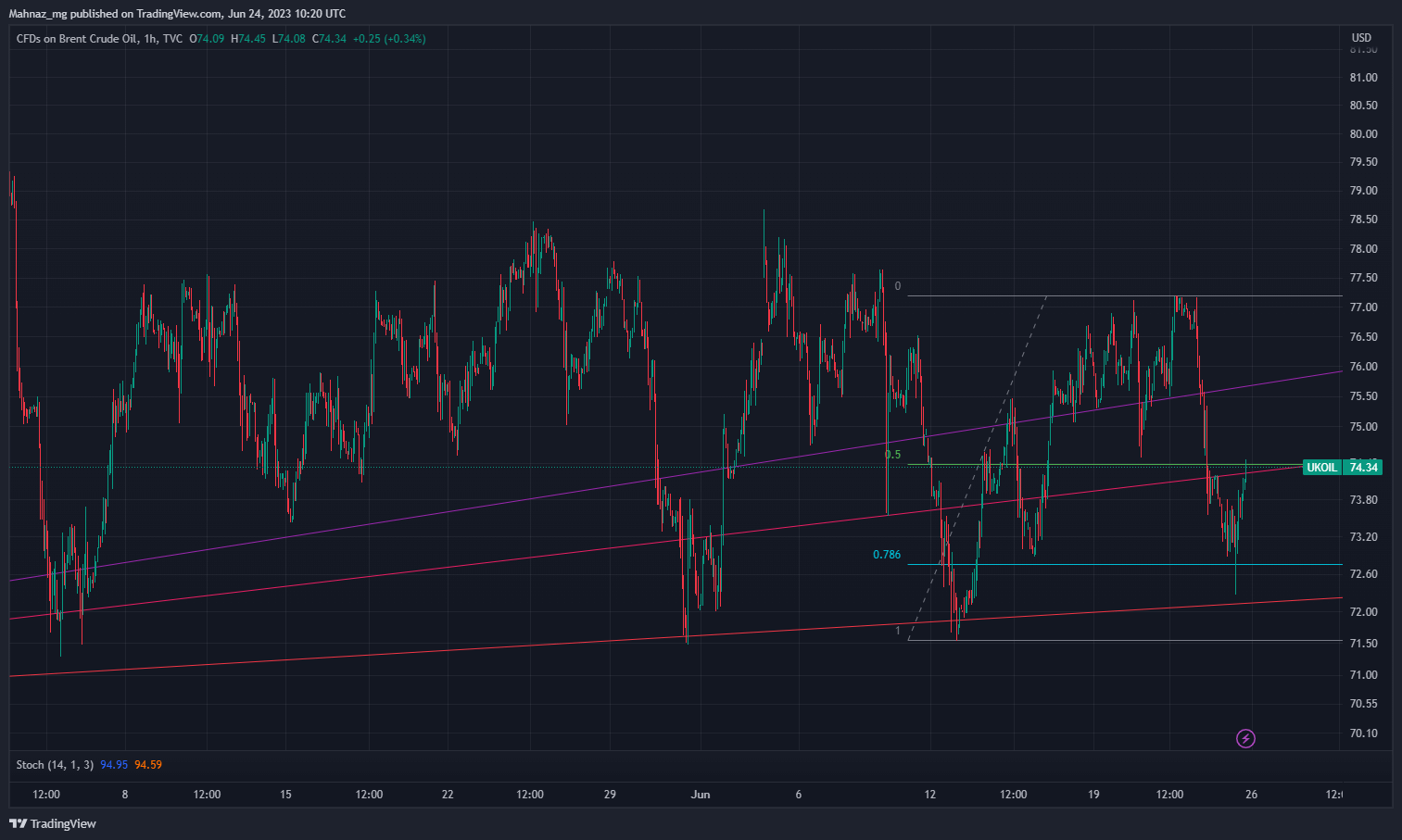Select the Stoch (14, 1, 3) indicator label
Screen dimensions: 1402x840
point(56,765)
